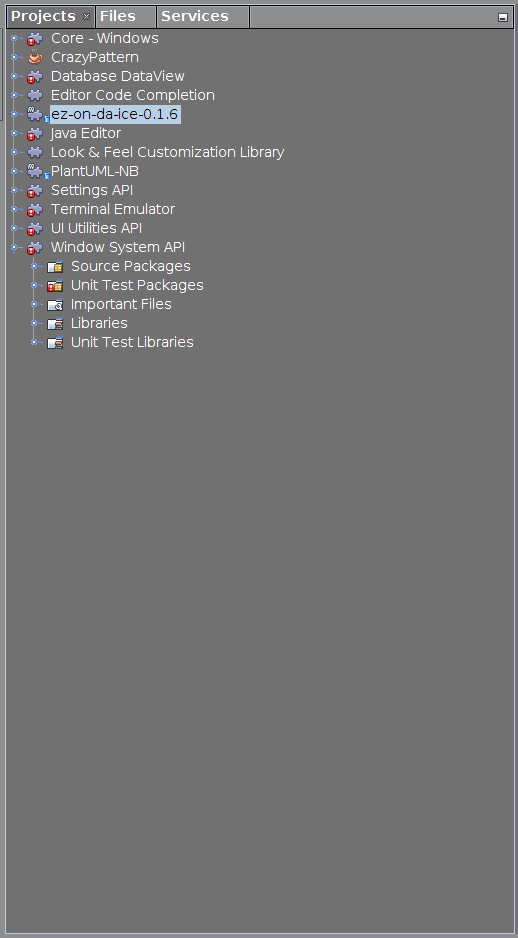The image size is (518, 938).
Task: Click the Important Files folder icon
Action: click(x=55, y=305)
